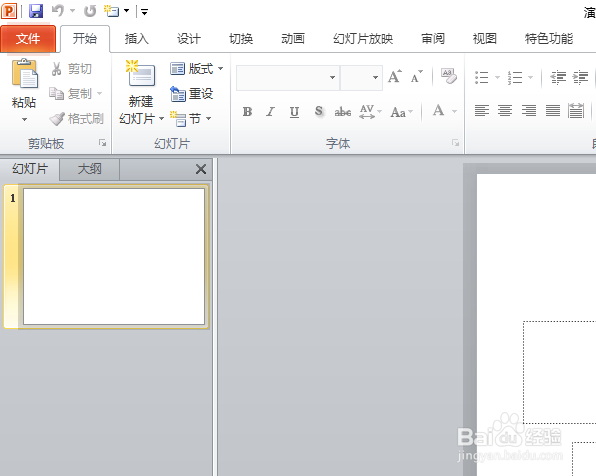
Task: Redo or repeat the last action
Action: [90, 11]
